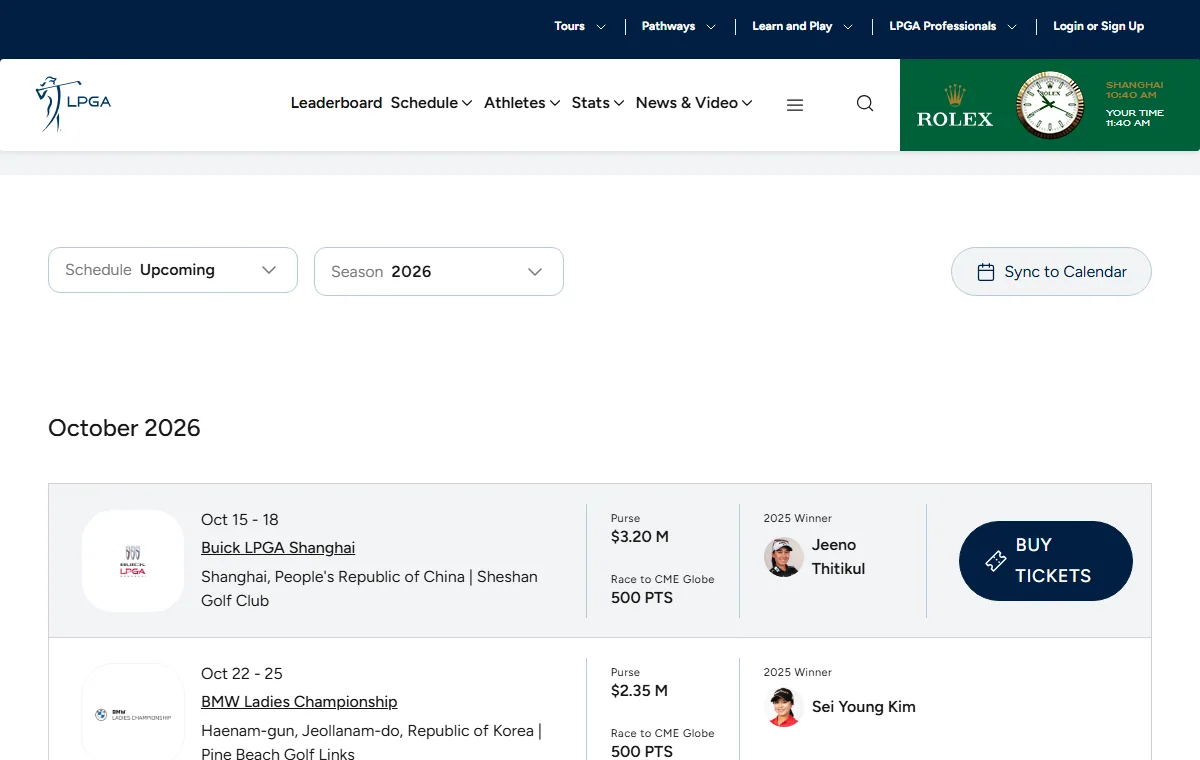The image size is (1200, 760).
Task: Open the Leaderboard page
Action: click(x=336, y=103)
